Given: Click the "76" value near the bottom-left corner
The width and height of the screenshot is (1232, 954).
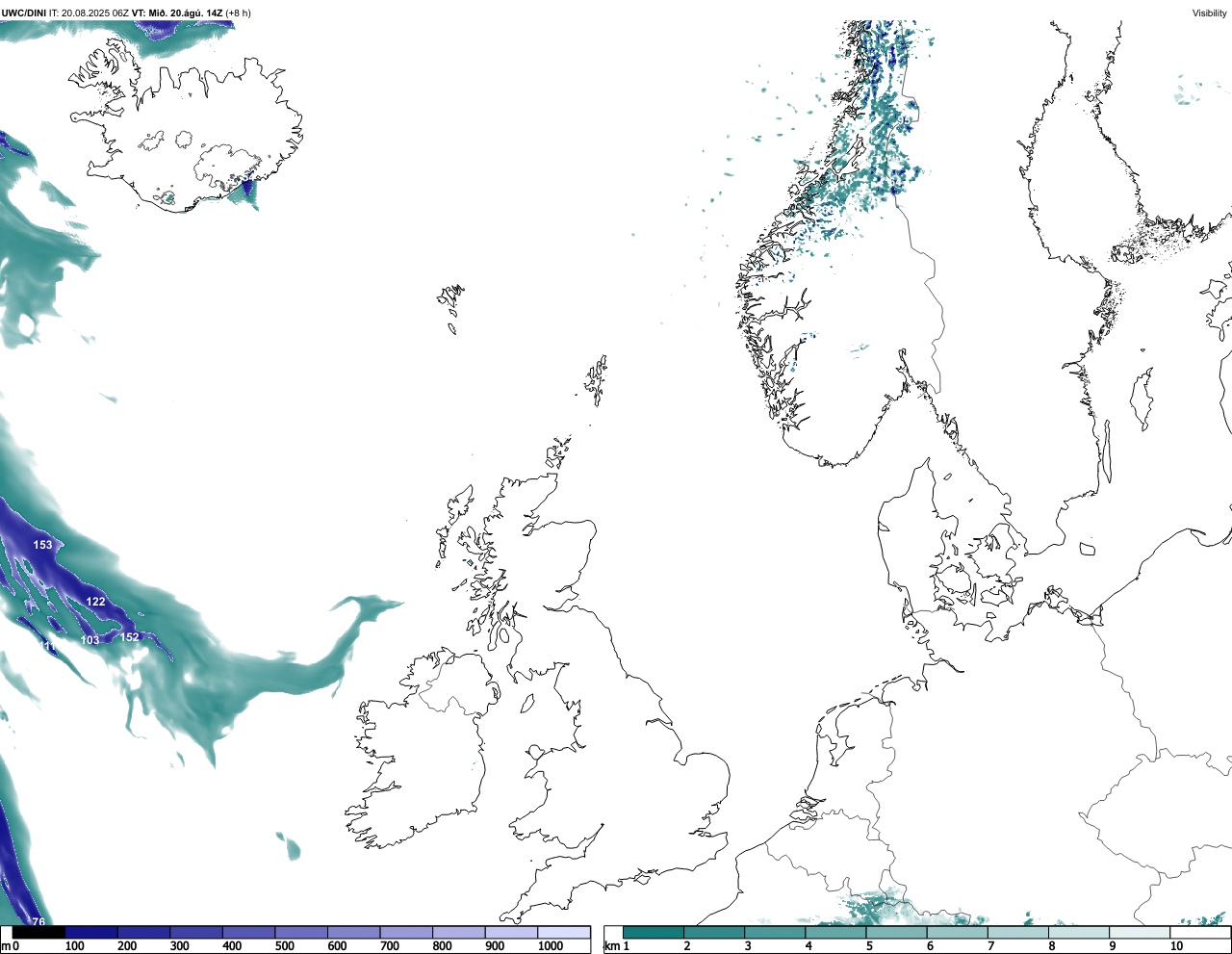Looking at the screenshot, I should 38,922.
